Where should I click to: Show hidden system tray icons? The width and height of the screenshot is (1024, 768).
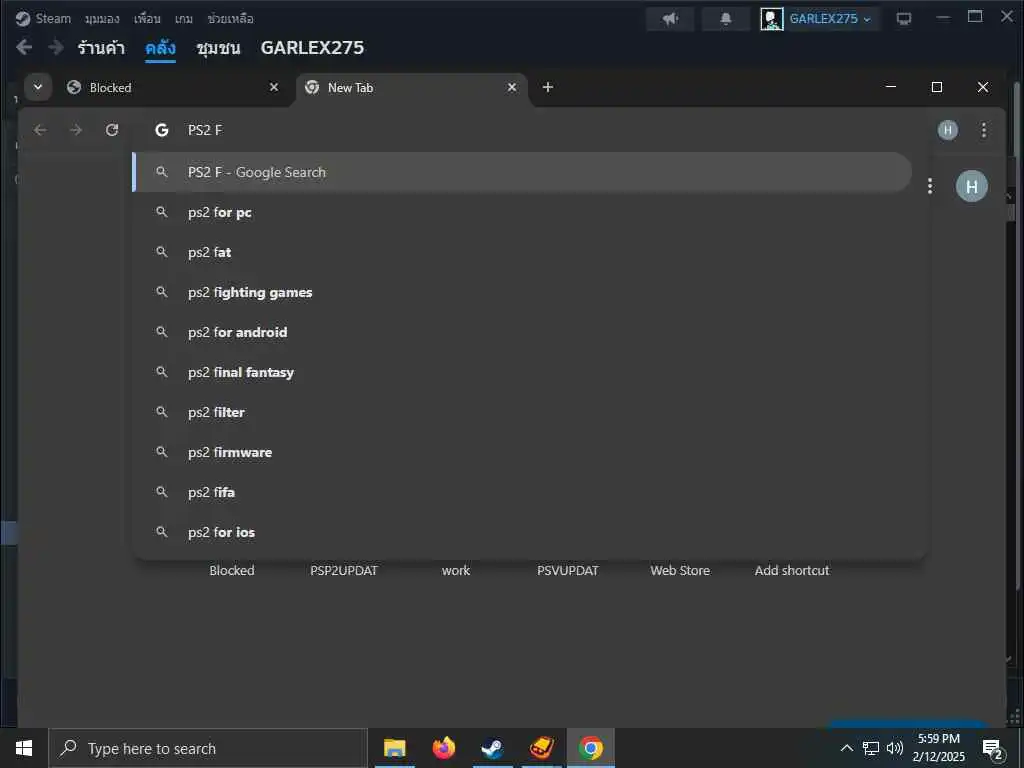coord(846,748)
